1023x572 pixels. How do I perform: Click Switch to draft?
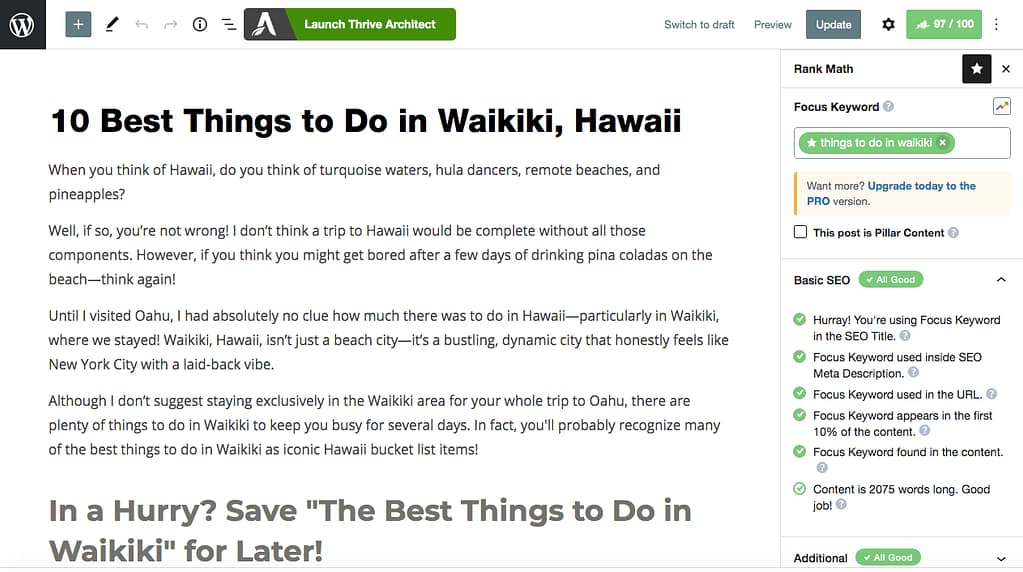(699, 24)
